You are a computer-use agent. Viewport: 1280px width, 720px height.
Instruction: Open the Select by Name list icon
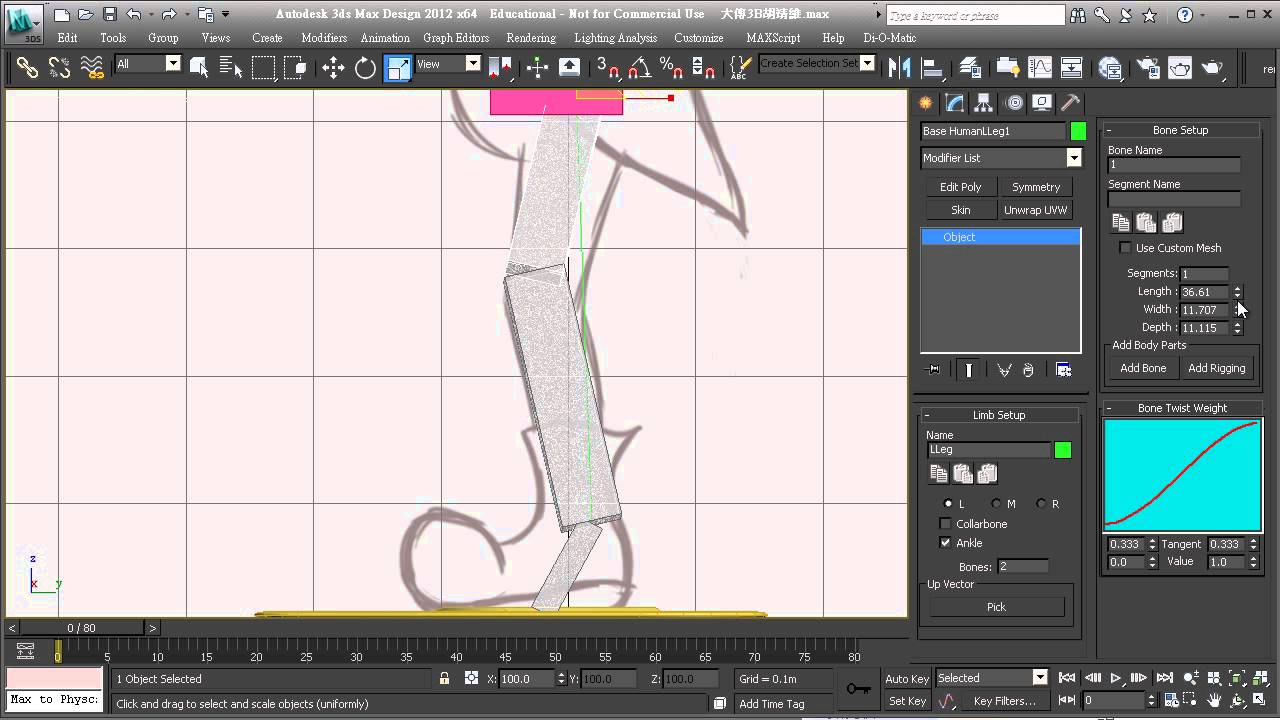click(231, 68)
